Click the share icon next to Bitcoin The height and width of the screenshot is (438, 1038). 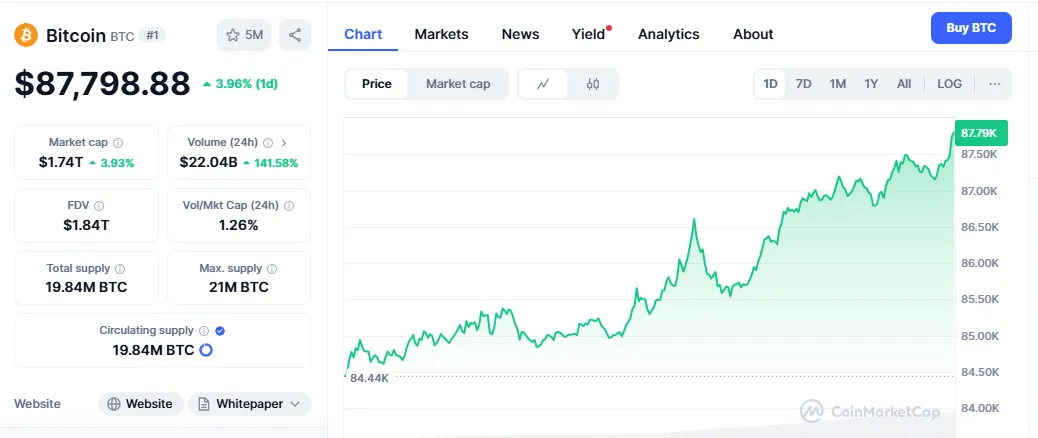tap(295, 35)
